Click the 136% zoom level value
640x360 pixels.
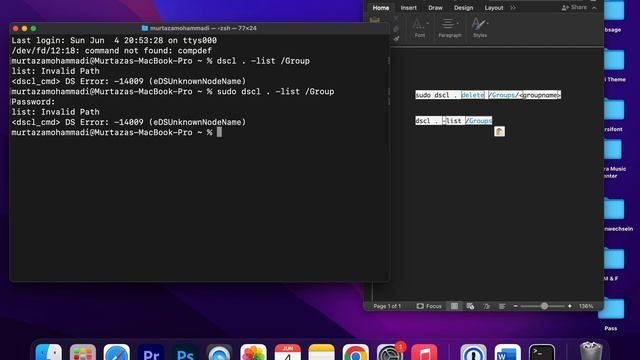coord(586,306)
